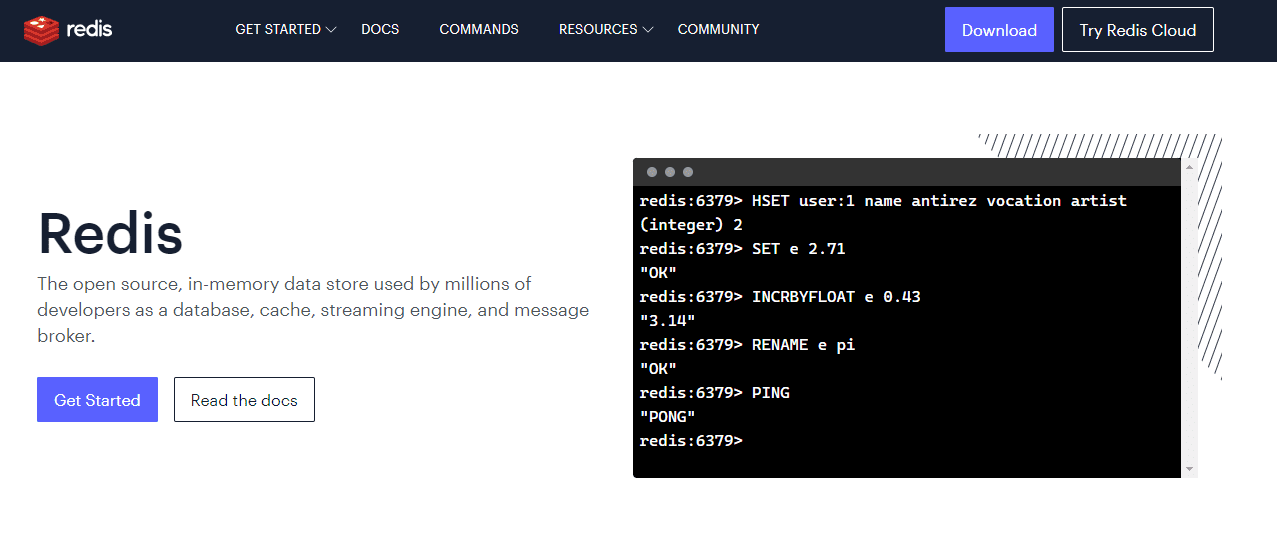Click the "(integer) 2" output line
The height and width of the screenshot is (543, 1277).
[691, 224]
